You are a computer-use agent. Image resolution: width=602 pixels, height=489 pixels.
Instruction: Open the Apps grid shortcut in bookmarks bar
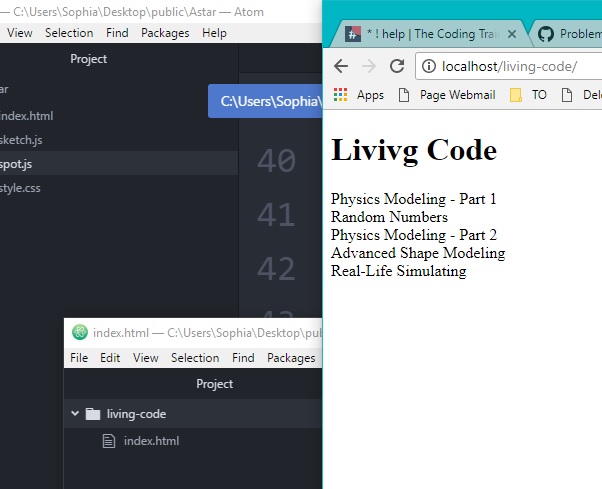(341, 95)
